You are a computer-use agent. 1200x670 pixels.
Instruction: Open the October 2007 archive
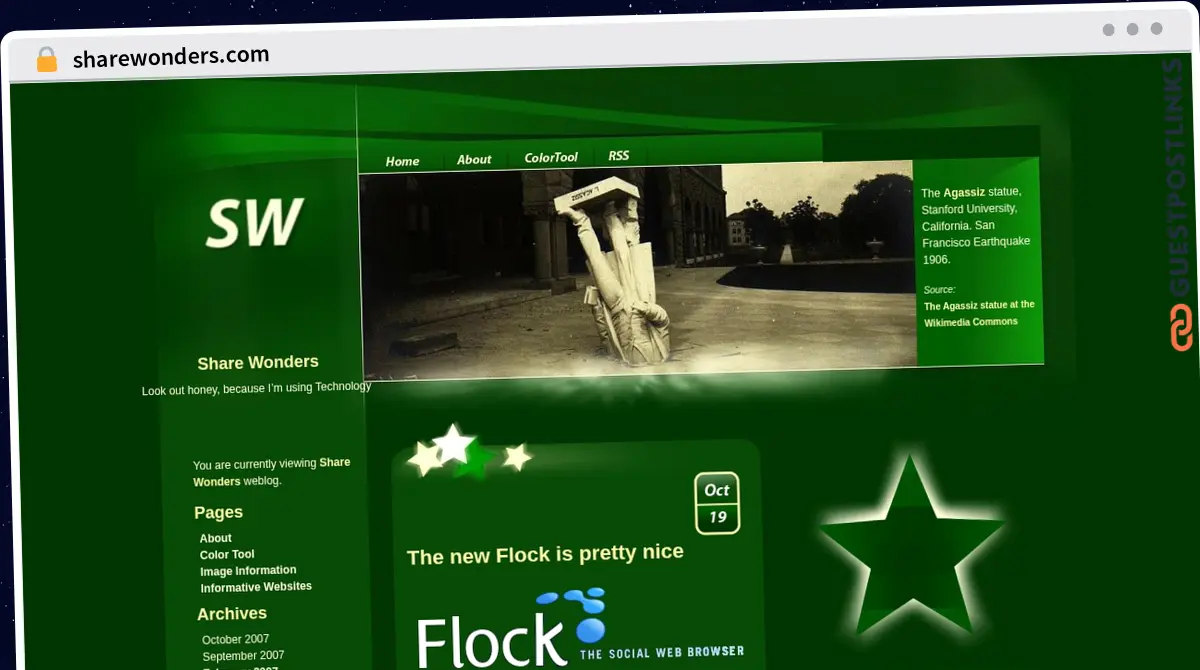coord(235,639)
